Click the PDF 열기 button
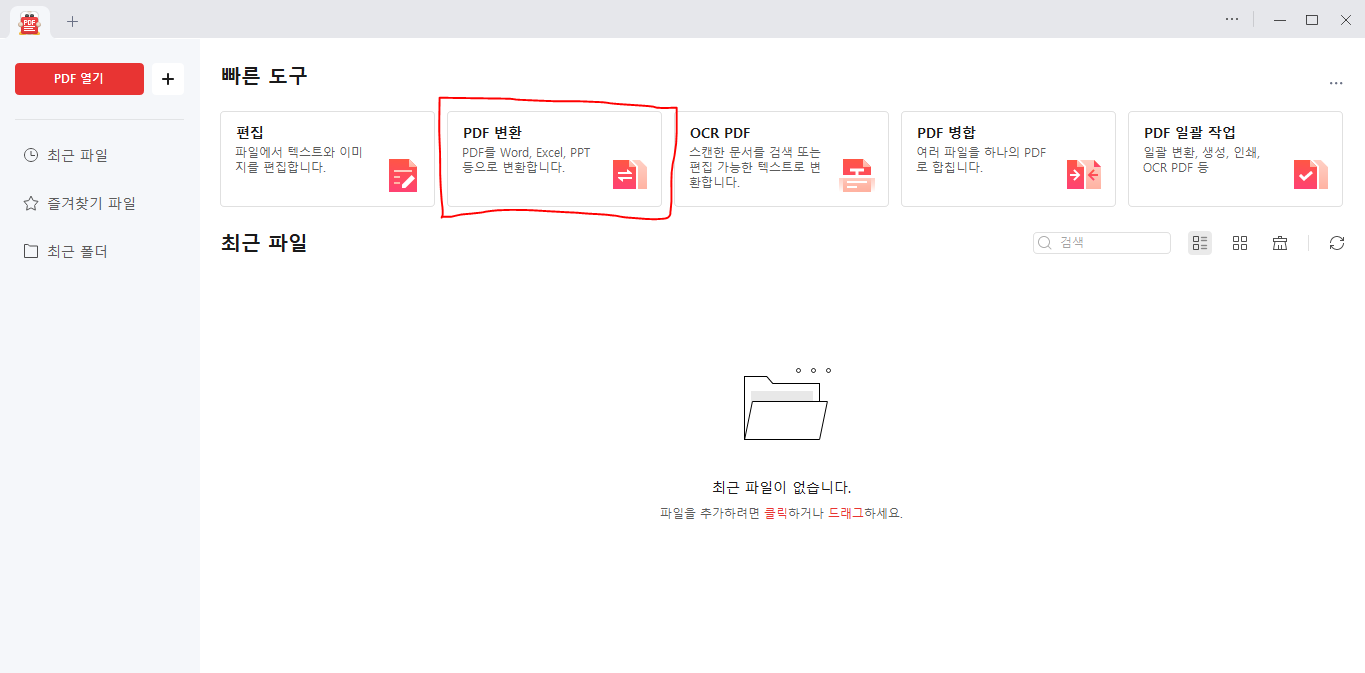This screenshot has height=673, width=1365. pos(79,78)
